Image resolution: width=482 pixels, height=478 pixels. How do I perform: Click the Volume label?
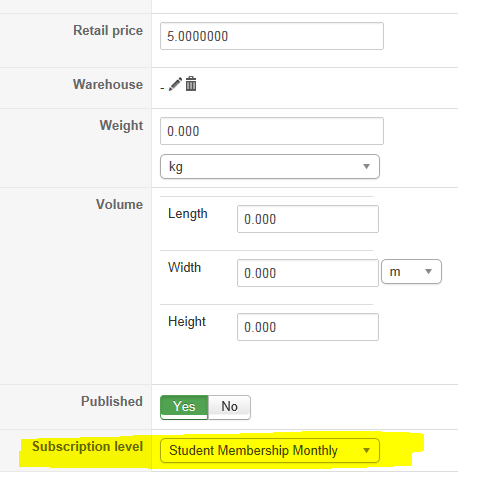coord(119,204)
